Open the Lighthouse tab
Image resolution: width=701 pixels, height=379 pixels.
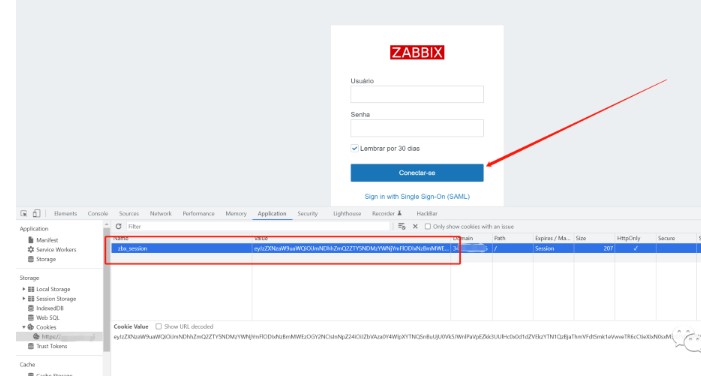(x=347, y=214)
